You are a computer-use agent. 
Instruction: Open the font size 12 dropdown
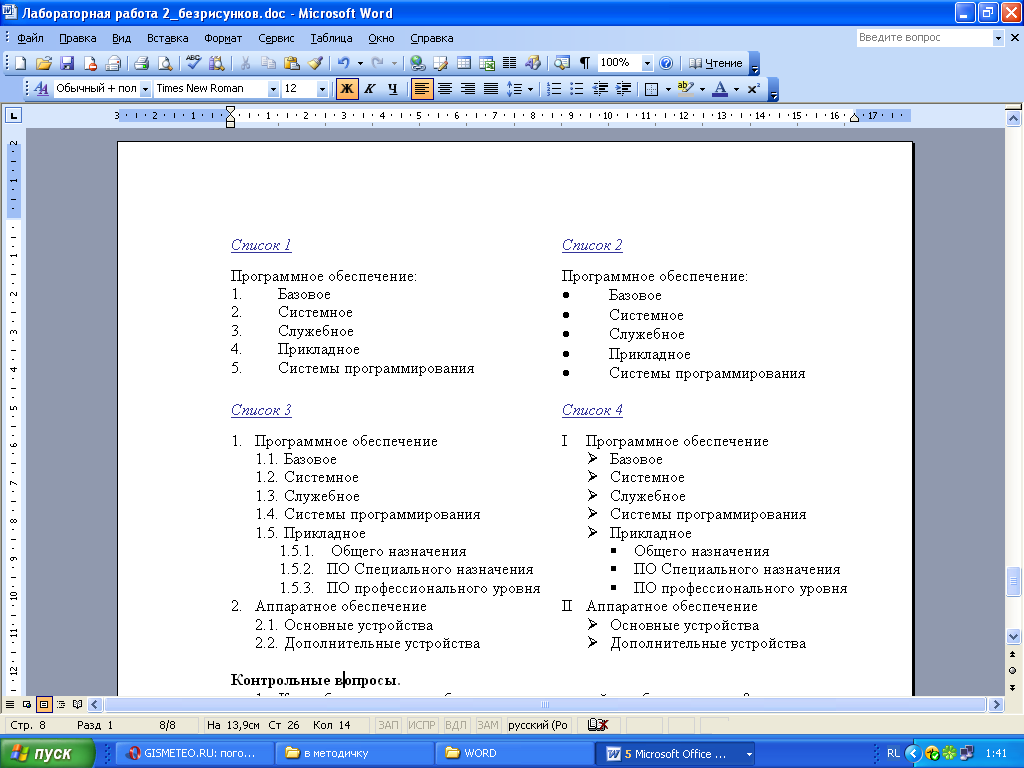[322, 89]
